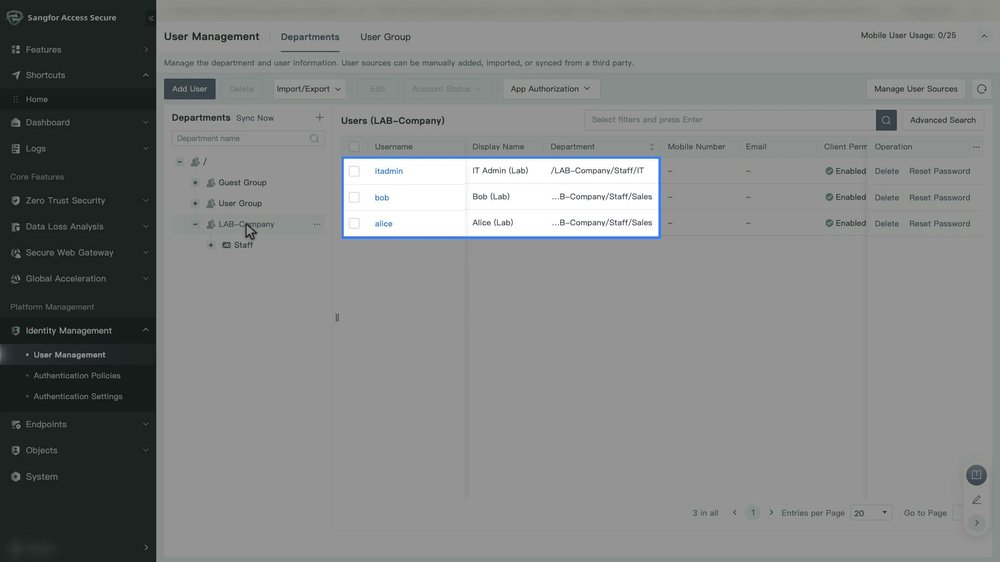This screenshot has width=1000, height=562.
Task: Sort by the Department column arrows
Action: [x=651, y=147]
